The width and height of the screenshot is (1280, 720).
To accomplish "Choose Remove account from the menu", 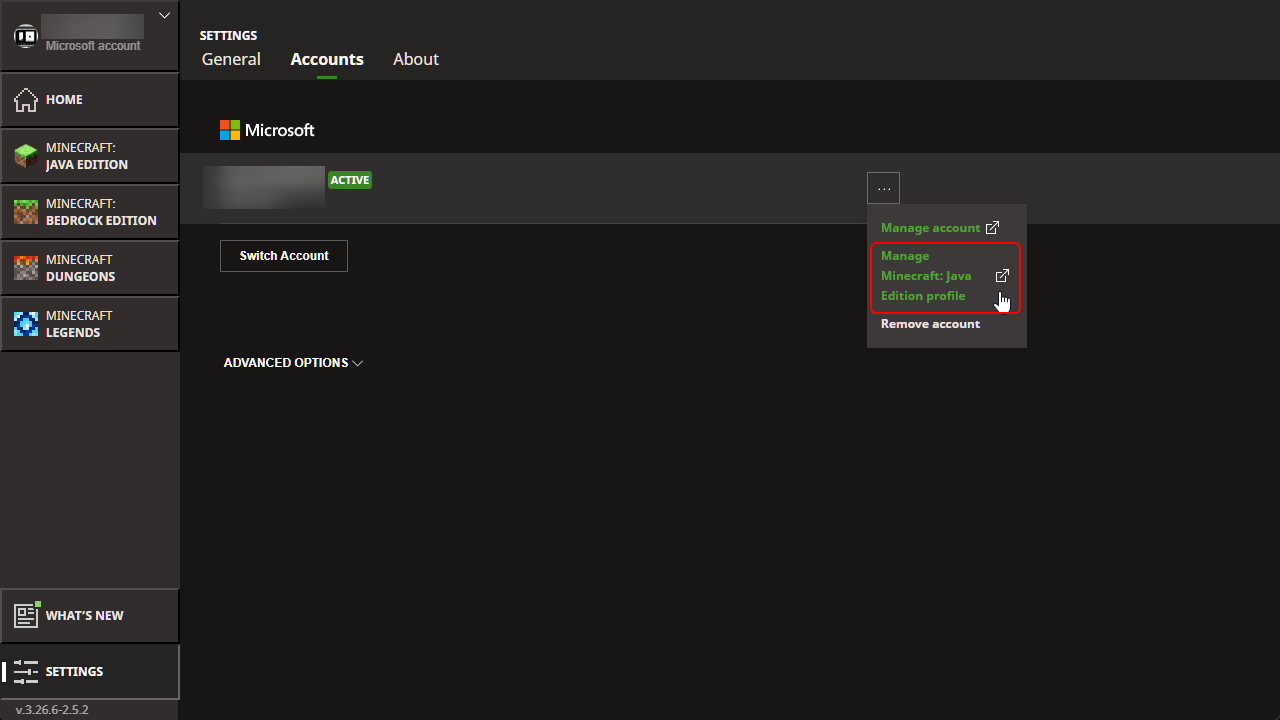I will (930, 324).
